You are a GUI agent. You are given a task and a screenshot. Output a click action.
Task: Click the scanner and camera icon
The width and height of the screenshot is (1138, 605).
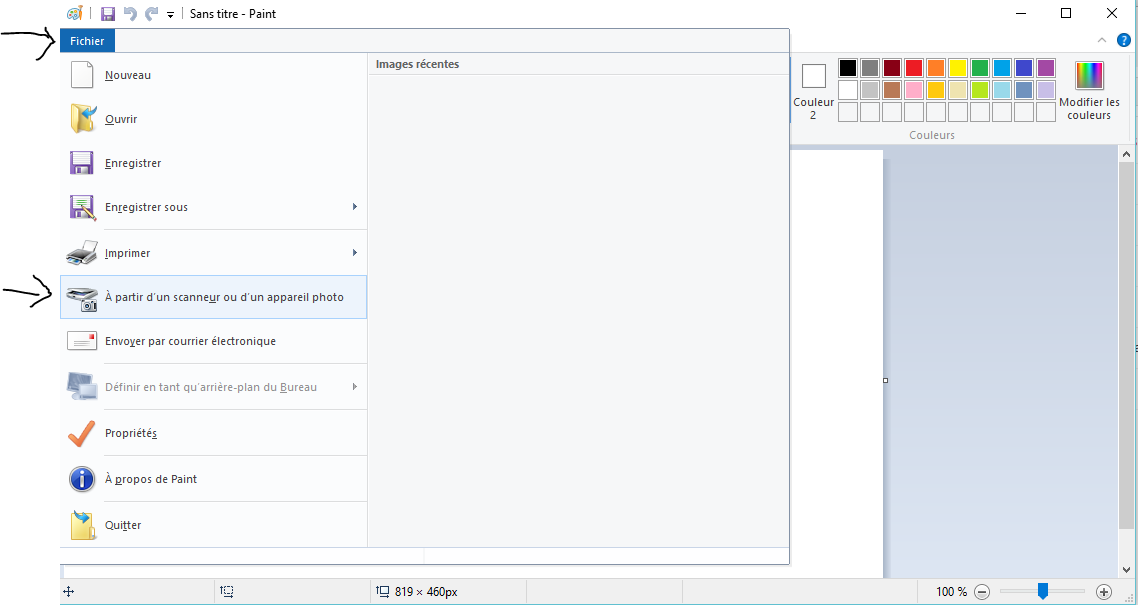click(81, 299)
